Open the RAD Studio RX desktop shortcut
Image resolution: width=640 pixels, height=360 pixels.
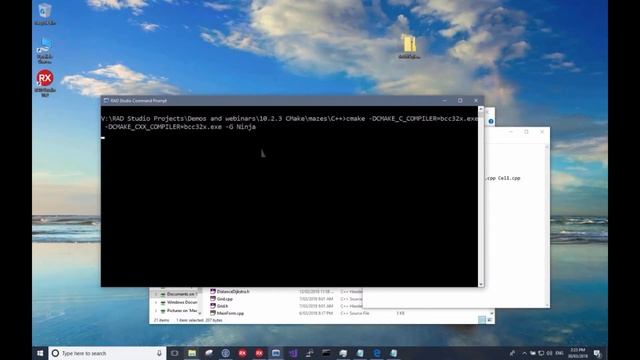click(x=45, y=83)
